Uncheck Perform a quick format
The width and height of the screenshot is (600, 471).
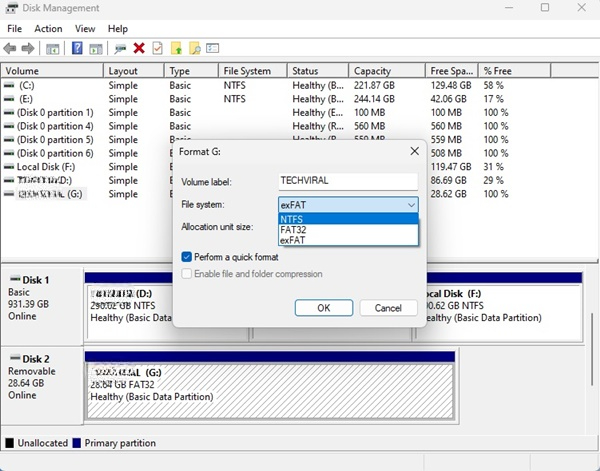[x=186, y=257]
